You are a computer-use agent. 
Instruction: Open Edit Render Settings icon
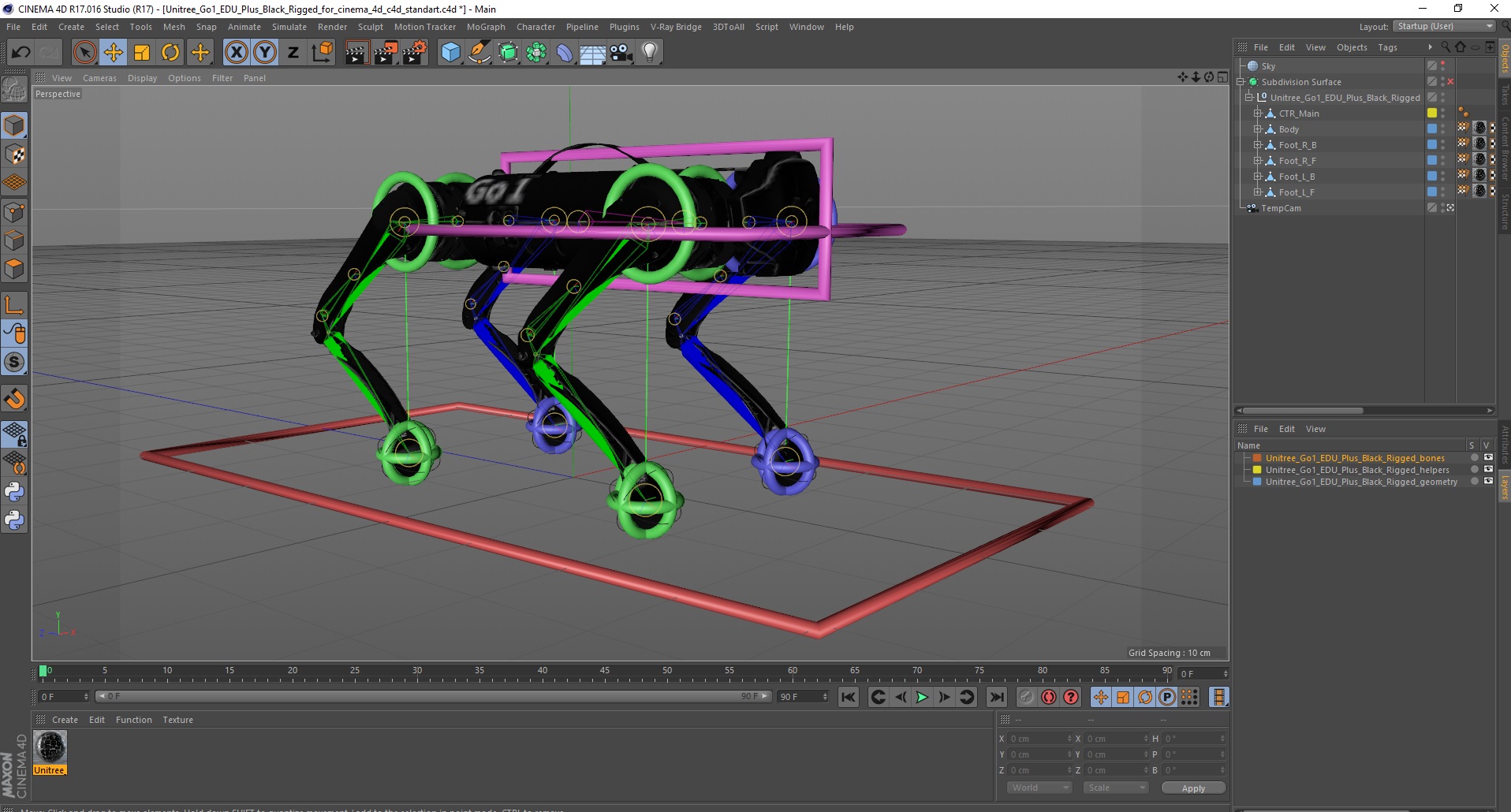pyautogui.click(x=414, y=53)
